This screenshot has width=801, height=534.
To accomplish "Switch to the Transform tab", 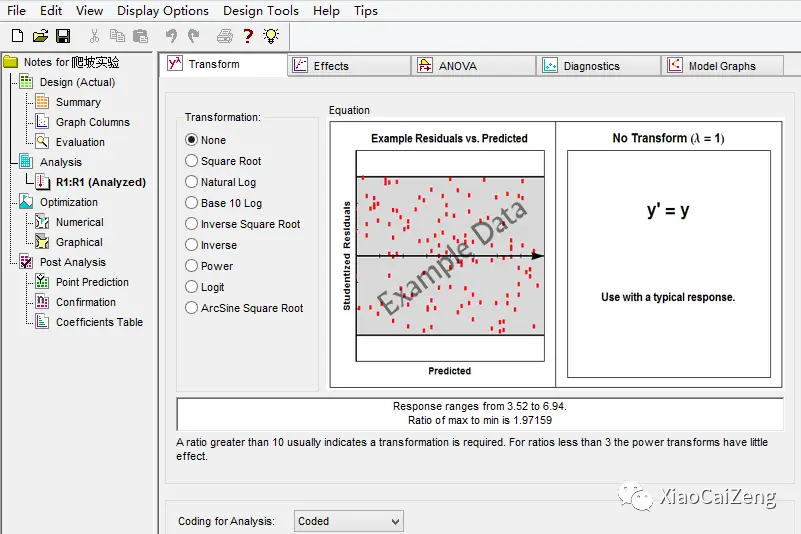I will coord(224,64).
